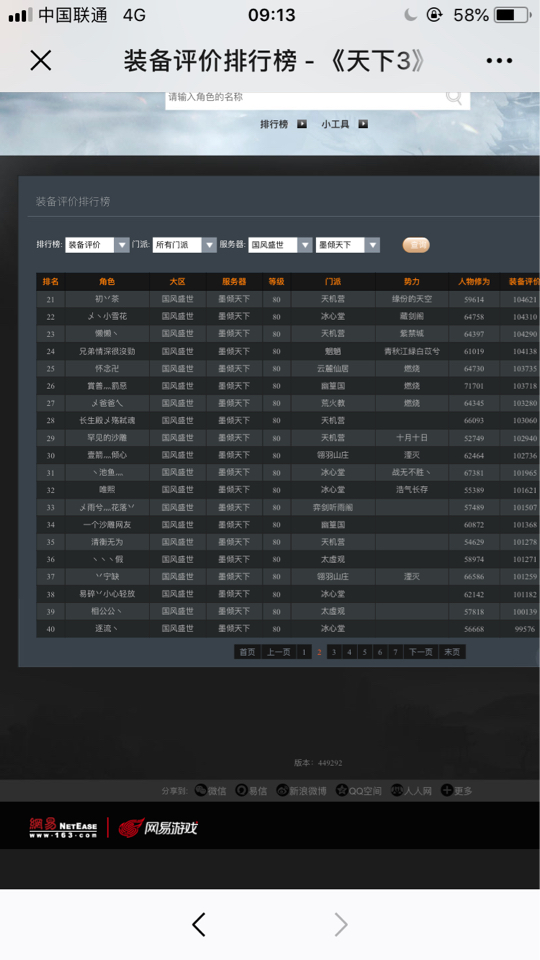Click the 排名 column header
The width and height of the screenshot is (540, 960).
coord(51,282)
